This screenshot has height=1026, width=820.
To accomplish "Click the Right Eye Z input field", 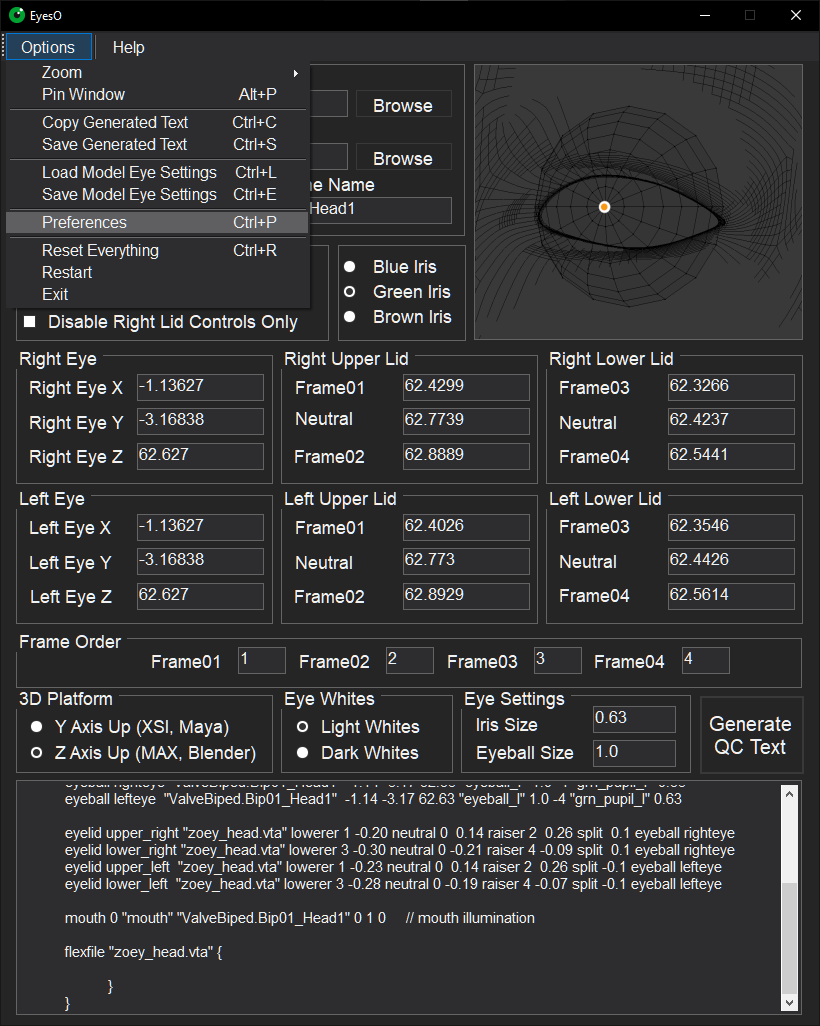I will tap(200, 456).
